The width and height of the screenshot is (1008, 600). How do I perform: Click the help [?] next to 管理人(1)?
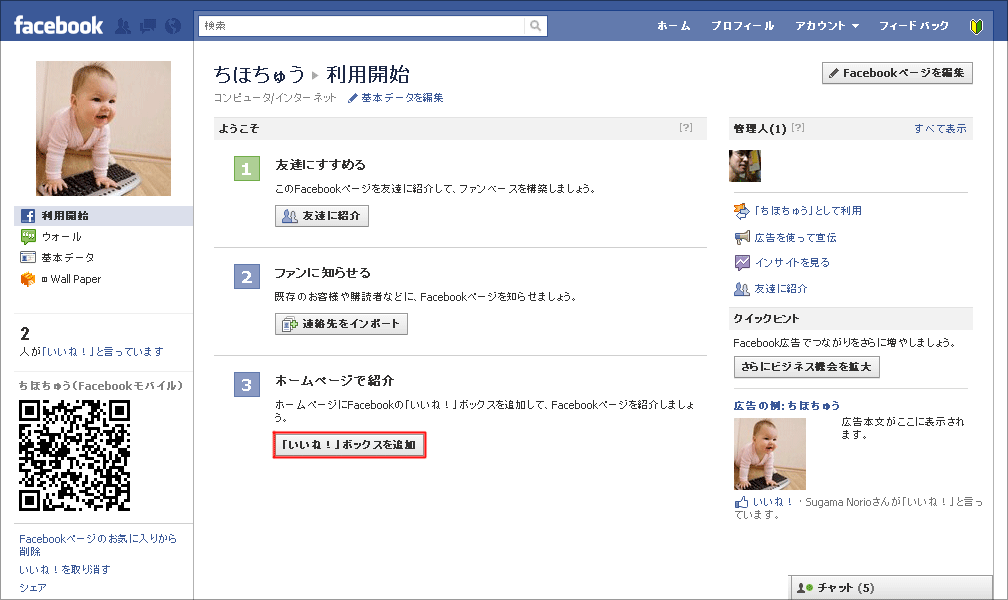point(798,127)
